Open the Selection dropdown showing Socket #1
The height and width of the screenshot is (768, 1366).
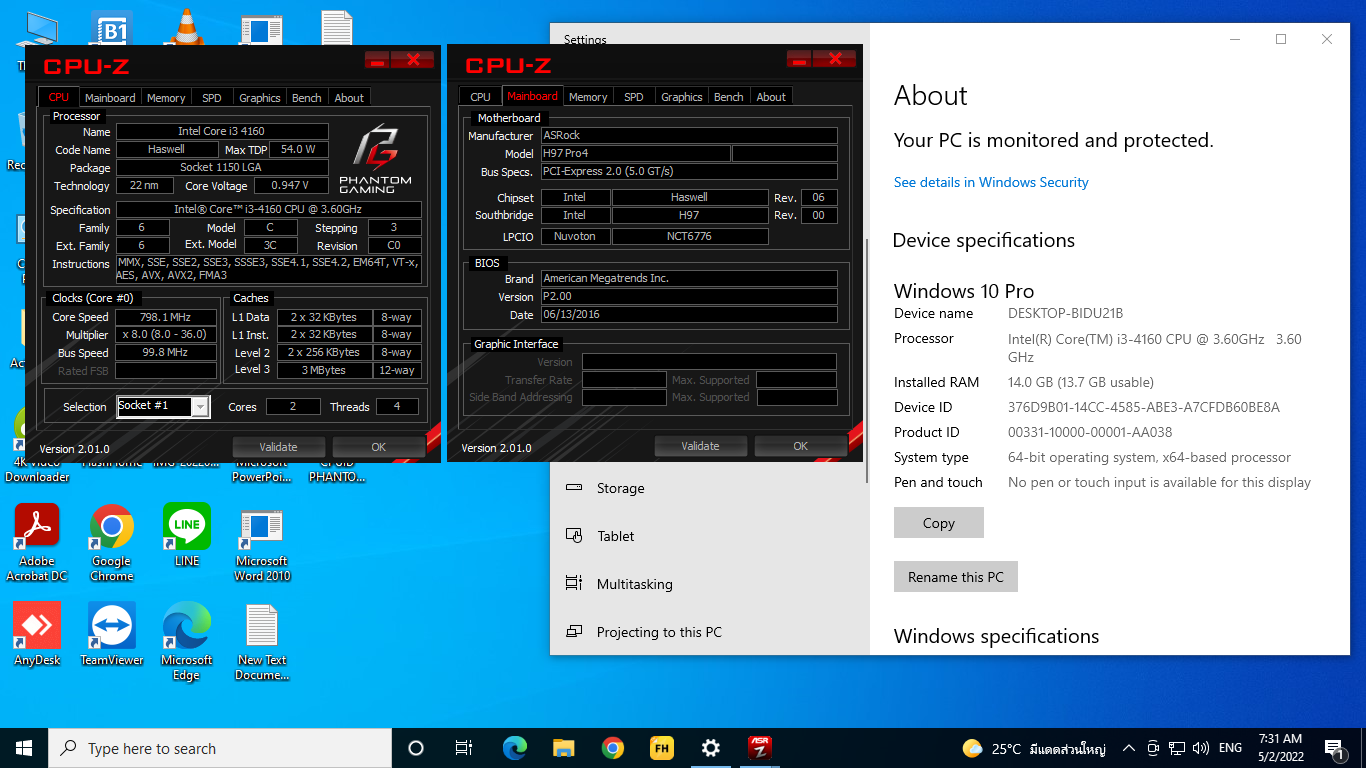coord(163,406)
